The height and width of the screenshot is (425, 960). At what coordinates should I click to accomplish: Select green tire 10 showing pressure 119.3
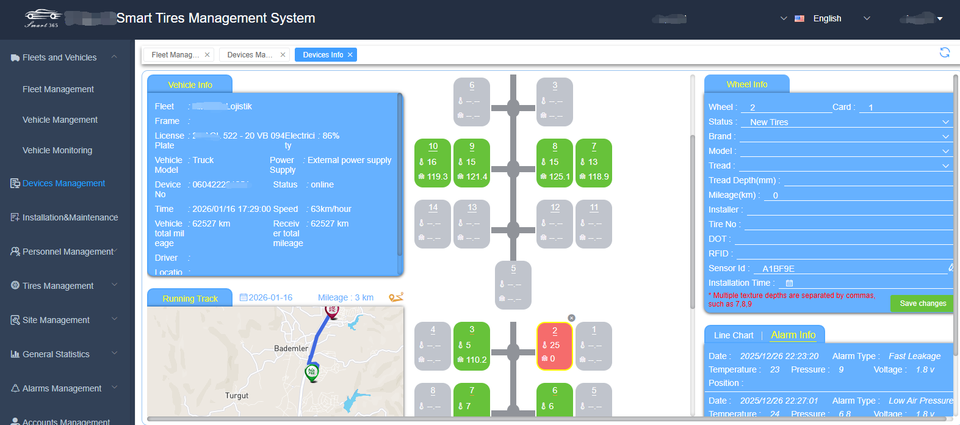point(432,161)
